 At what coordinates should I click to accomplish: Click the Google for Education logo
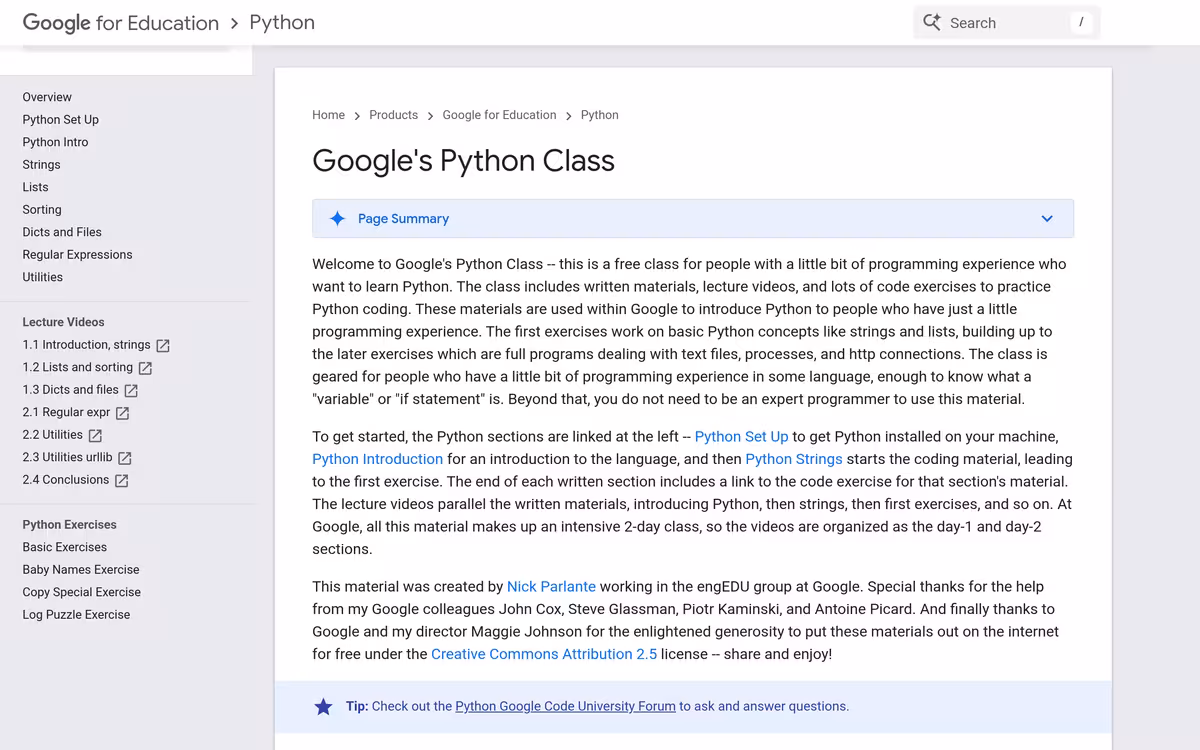point(121,23)
